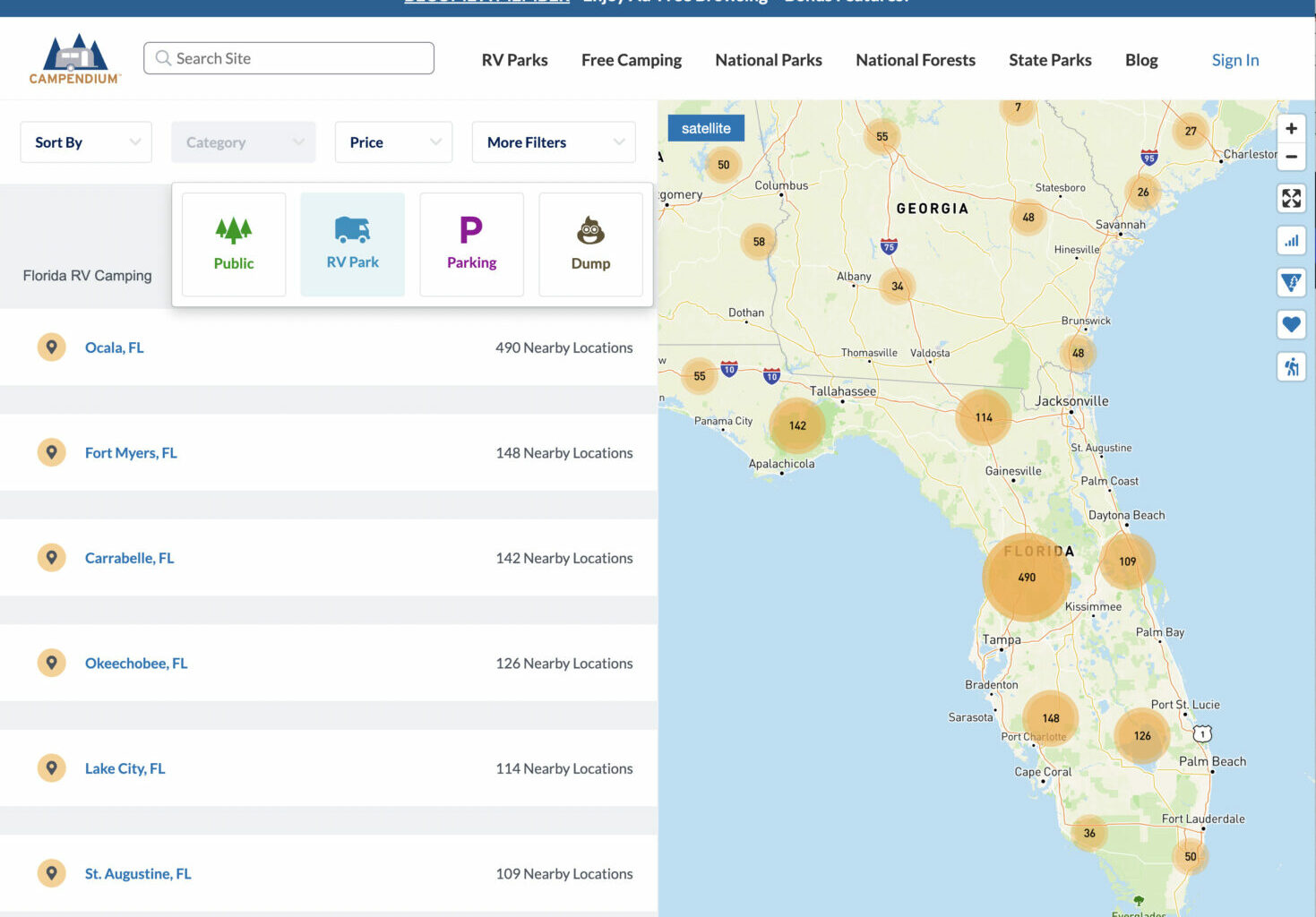Show favorites with heart icon
The image size is (1316, 917).
point(1291,324)
